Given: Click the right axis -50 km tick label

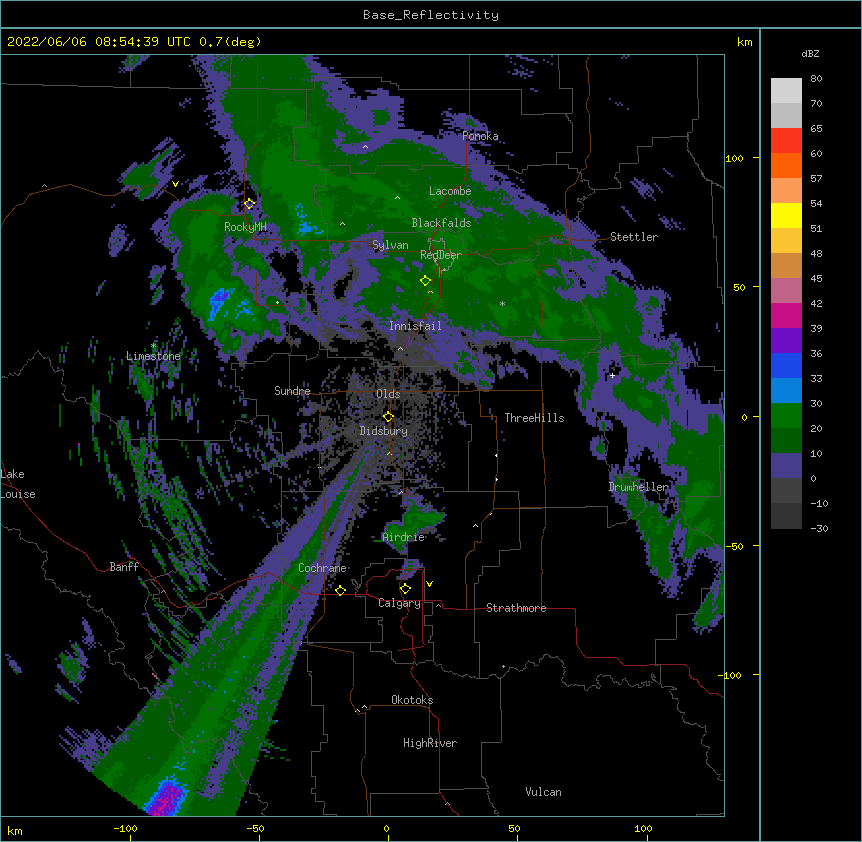Looking at the screenshot, I should tap(734, 546).
